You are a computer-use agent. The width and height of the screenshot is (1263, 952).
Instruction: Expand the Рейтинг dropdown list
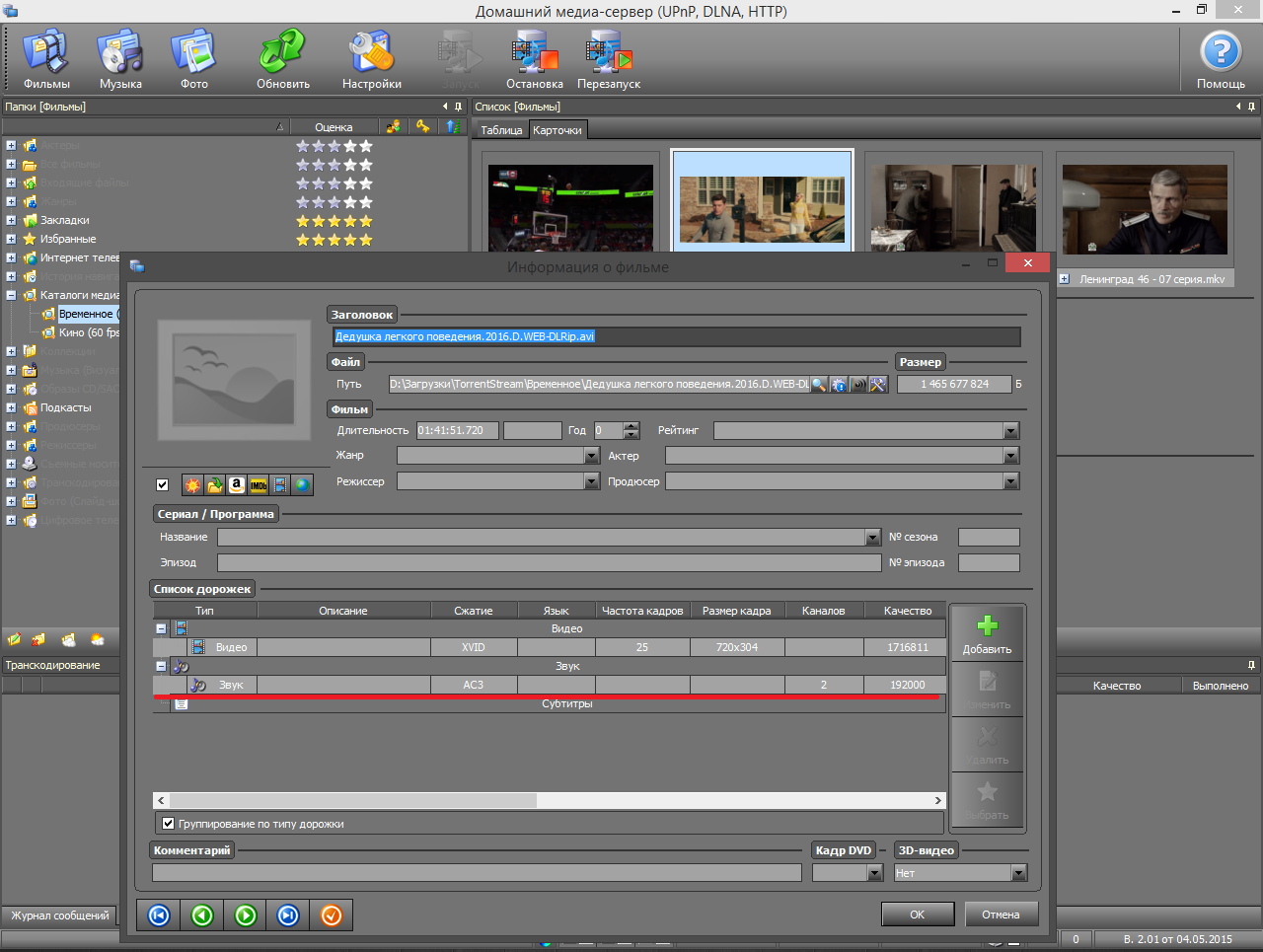pyautogui.click(x=1010, y=431)
